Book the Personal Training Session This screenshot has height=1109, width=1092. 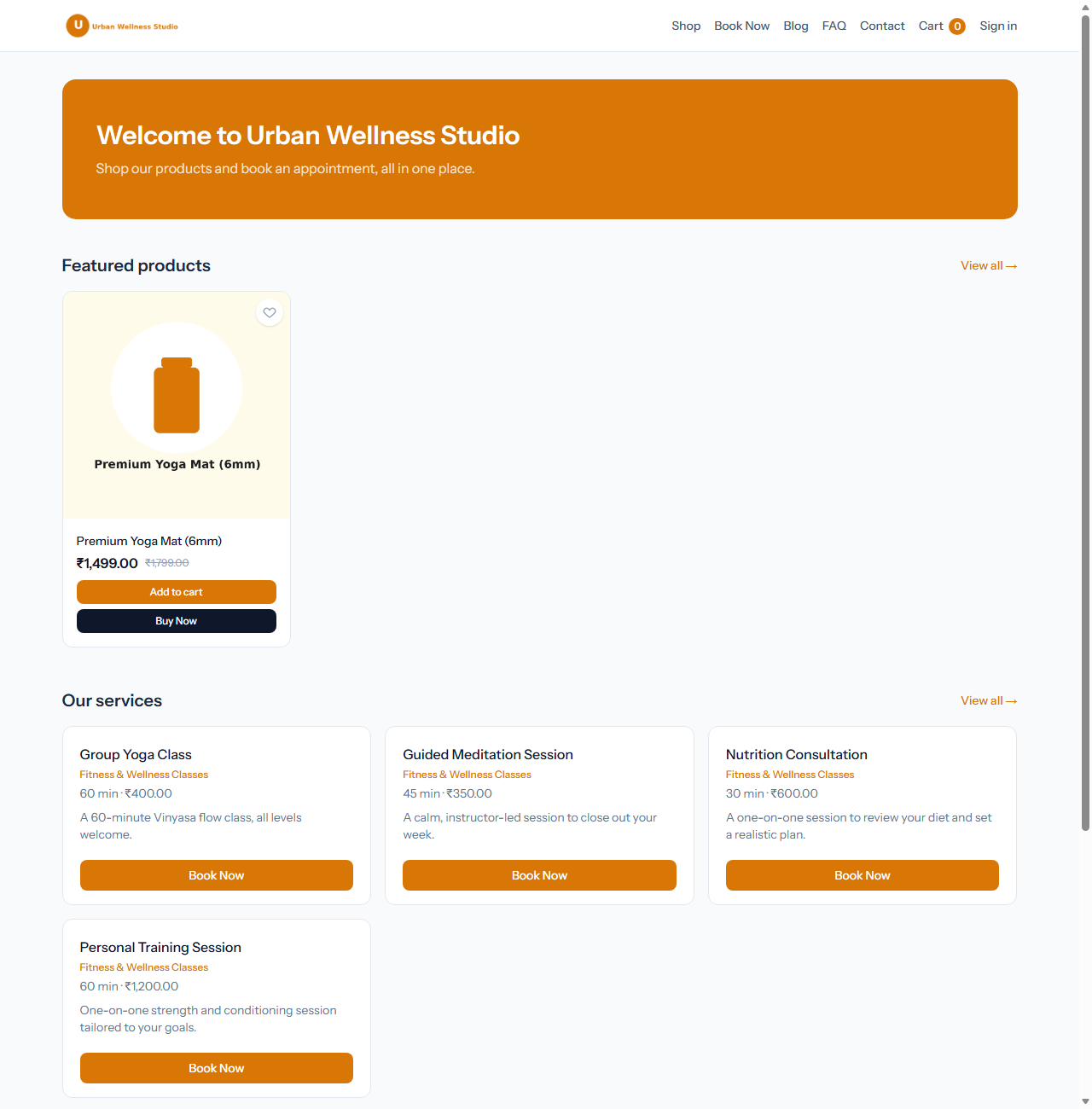coord(217,1068)
